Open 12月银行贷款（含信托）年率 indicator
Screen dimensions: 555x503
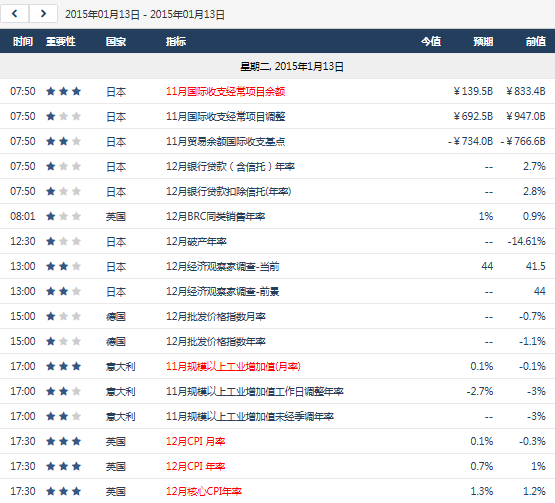pyautogui.click(x=230, y=166)
